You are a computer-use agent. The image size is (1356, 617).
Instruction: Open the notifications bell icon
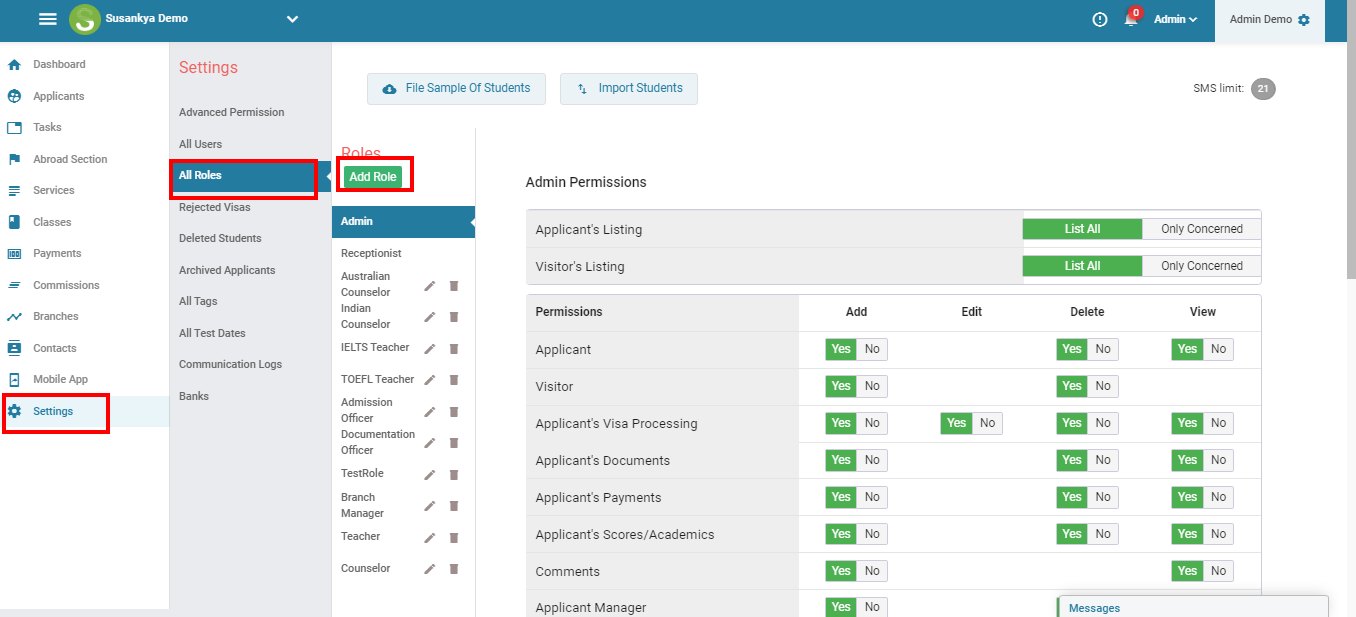(x=1131, y=19)
